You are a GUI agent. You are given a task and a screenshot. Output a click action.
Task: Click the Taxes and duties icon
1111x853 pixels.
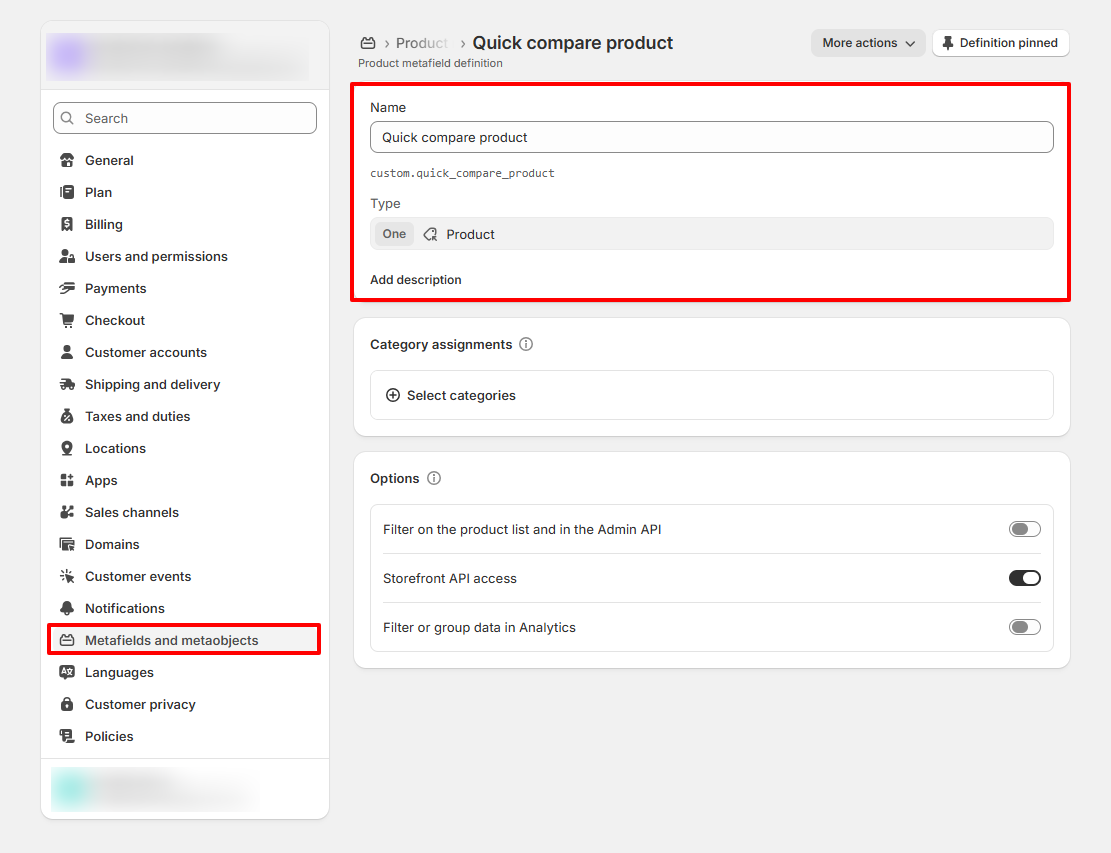tap(67, 416)
